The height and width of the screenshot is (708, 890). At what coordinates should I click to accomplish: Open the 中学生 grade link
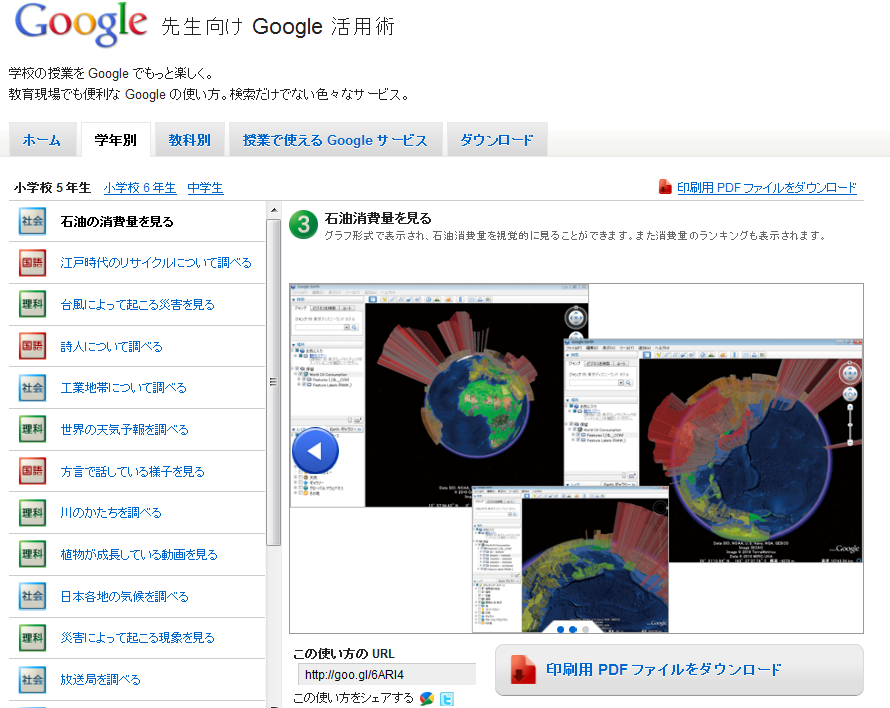[205, 188]
